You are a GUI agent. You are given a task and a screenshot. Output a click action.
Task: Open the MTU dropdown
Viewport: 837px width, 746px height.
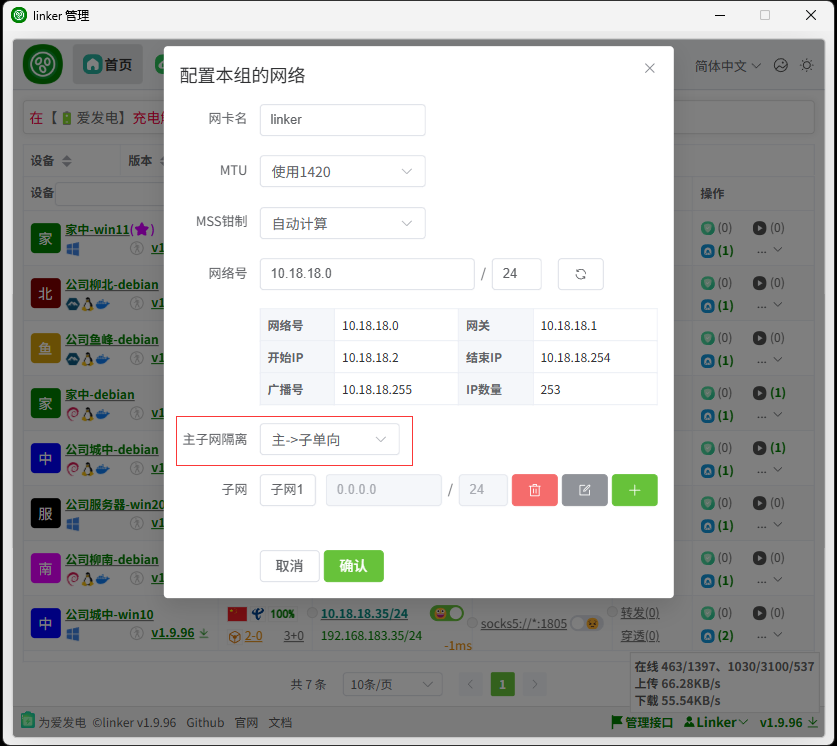(342, 171)
